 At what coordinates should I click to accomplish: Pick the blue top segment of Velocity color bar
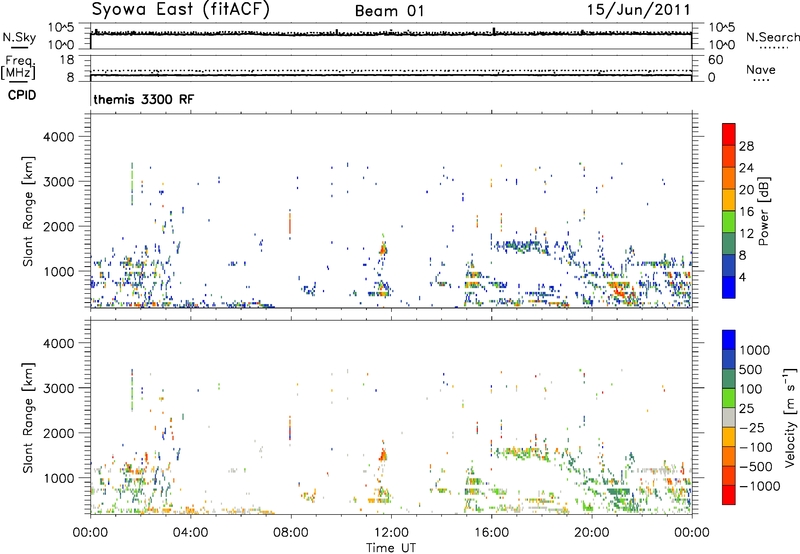click(x=729, y=340)
